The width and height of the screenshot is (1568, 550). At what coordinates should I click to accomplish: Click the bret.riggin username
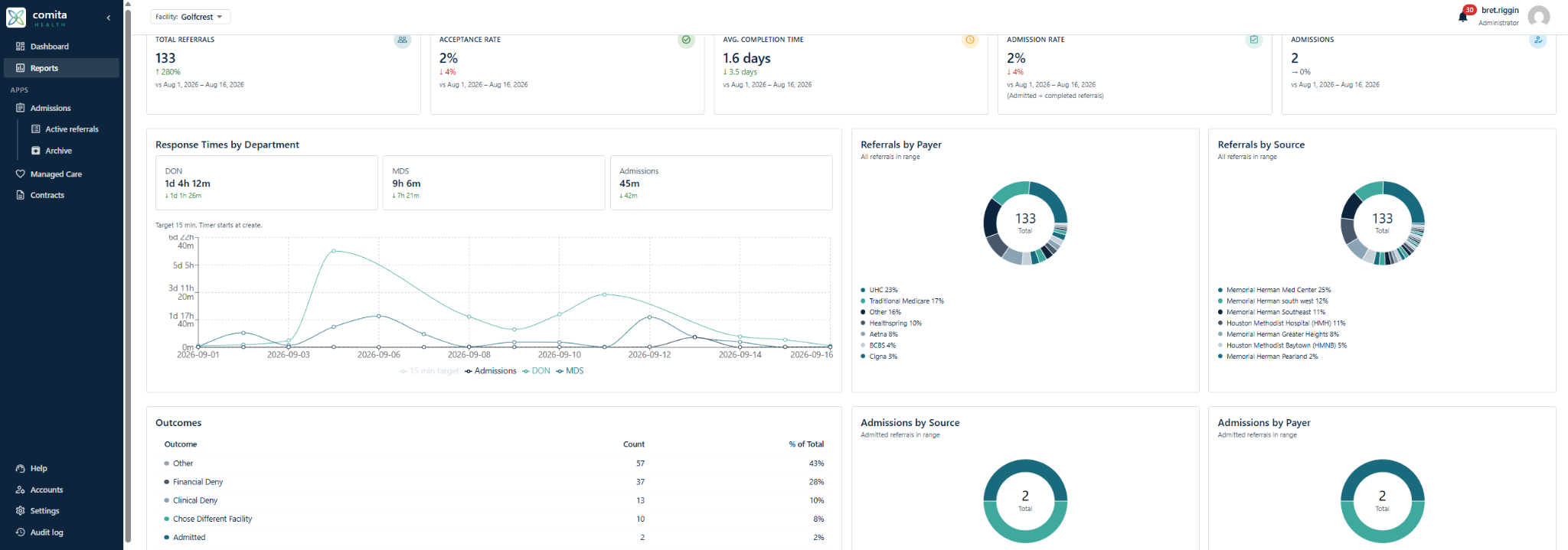[1500, 11]
